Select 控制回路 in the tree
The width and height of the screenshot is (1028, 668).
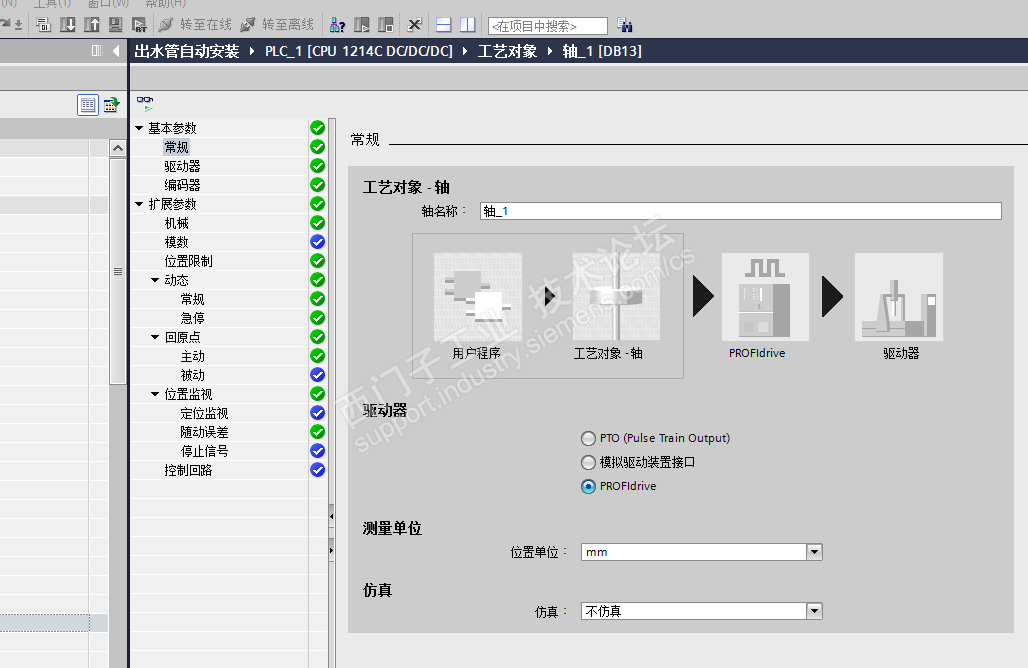point(188,470)
